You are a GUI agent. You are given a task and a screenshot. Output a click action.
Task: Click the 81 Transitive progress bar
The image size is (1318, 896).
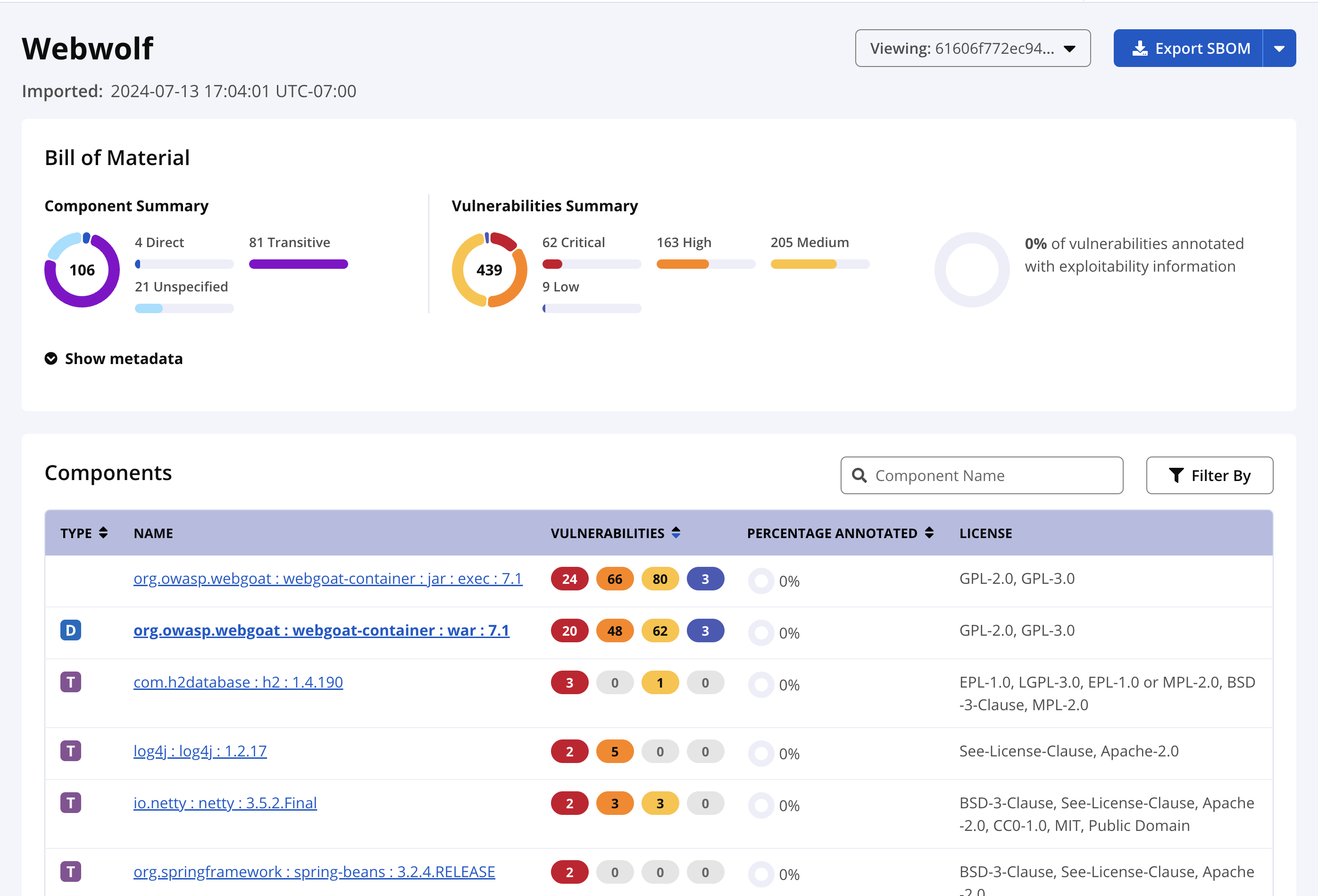(x=298, y=264)
